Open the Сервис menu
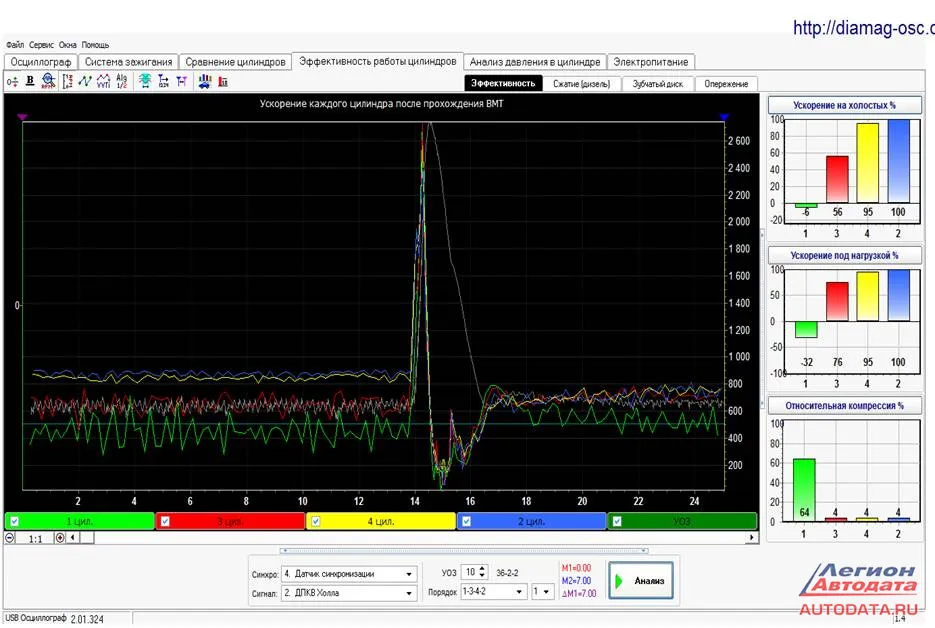This screenshot has height=628, width=935. (x=41, y=45)
